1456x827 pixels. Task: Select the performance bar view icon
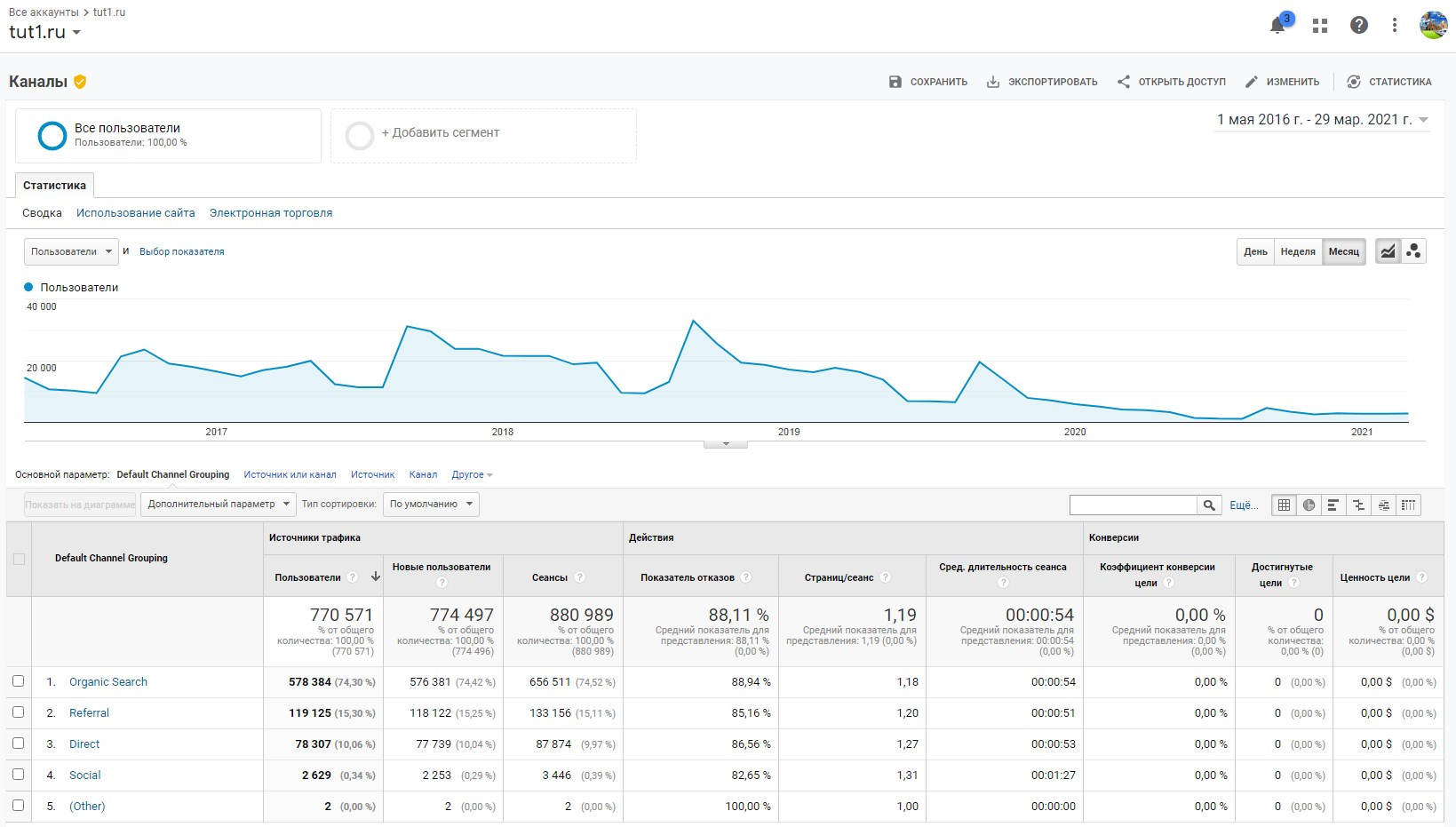[1333, 505]
